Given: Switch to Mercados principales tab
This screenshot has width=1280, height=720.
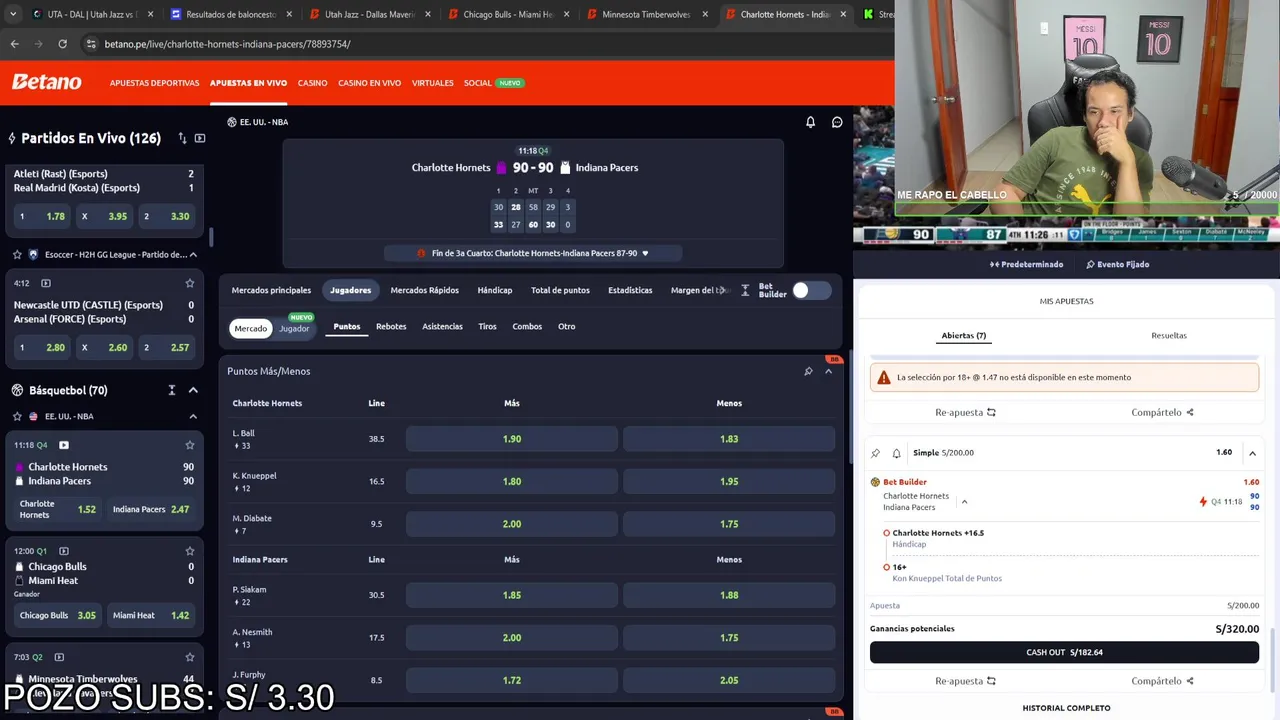Looking at the screenshot, I should click(x=271, y=290).
